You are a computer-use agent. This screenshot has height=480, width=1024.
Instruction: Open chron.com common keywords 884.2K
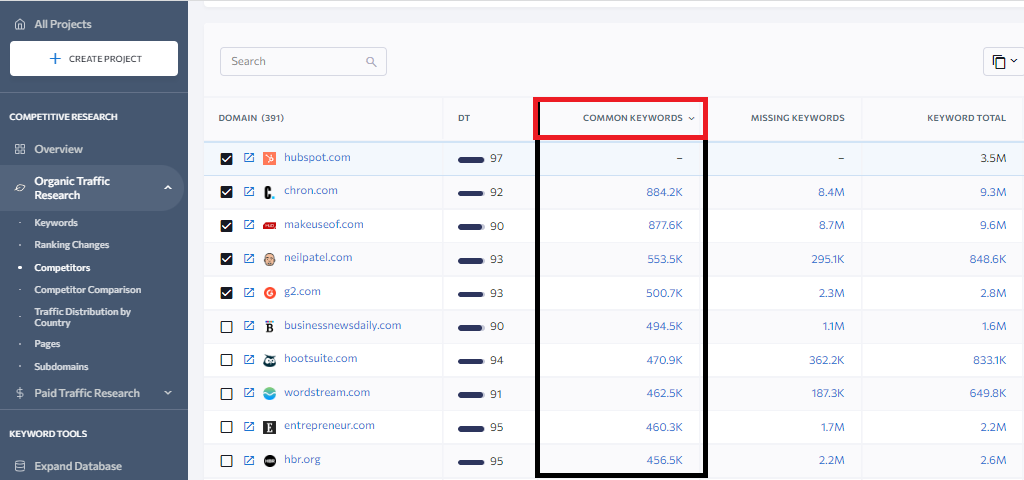pos(664,192)
